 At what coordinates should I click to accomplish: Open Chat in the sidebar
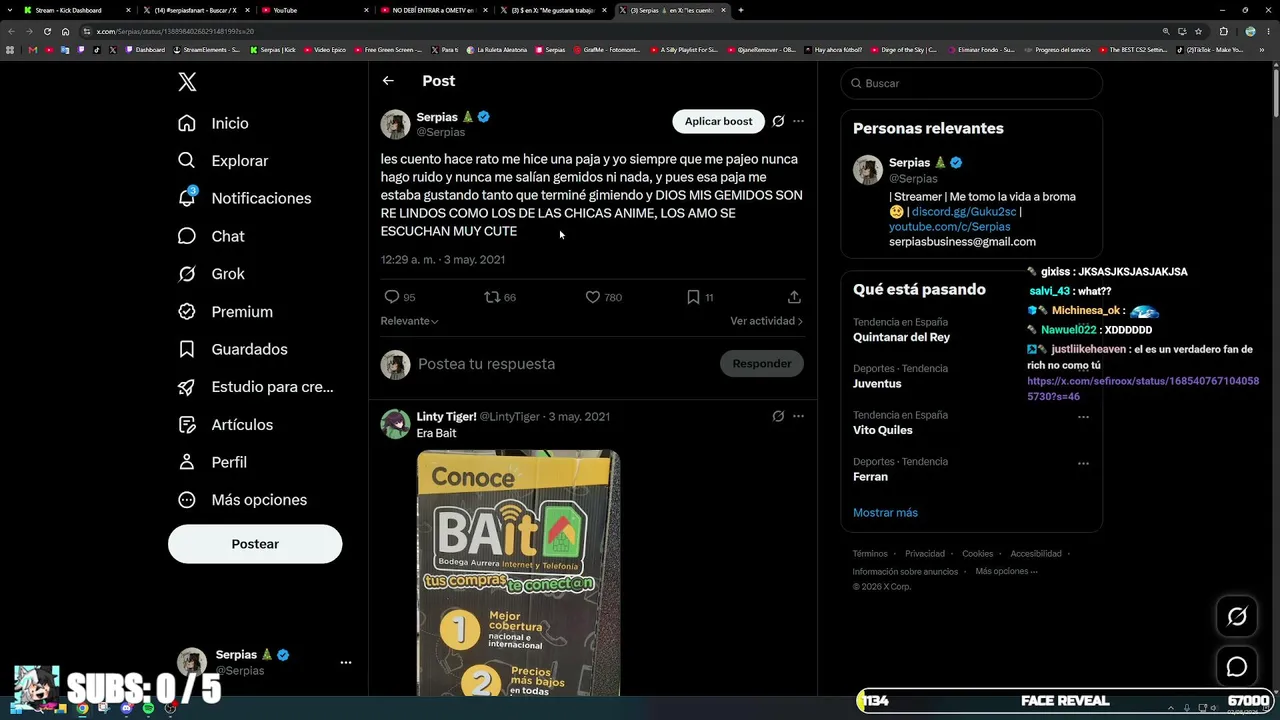(211, 236)
